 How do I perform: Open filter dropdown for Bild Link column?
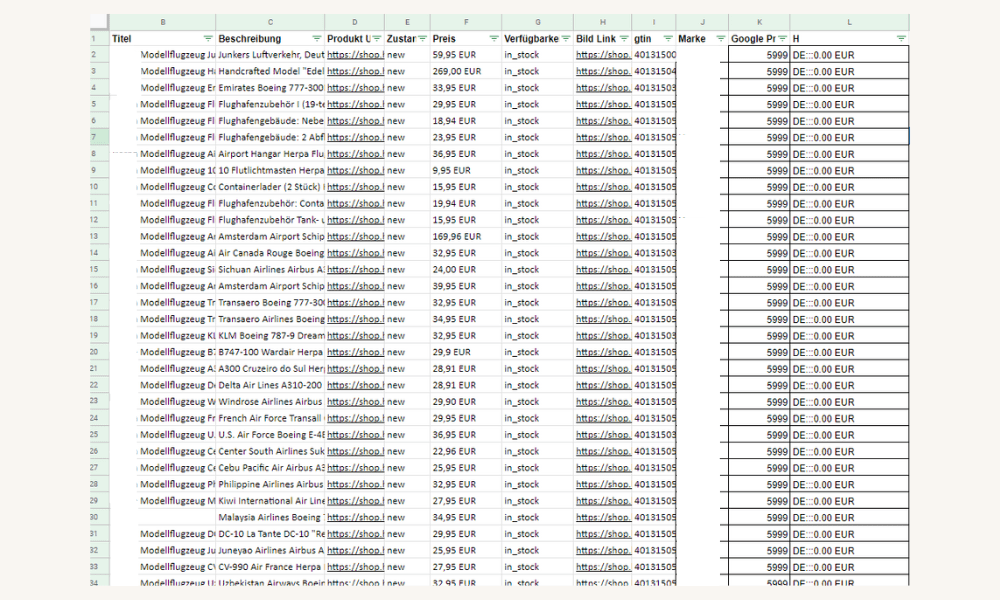coord(624,38)
